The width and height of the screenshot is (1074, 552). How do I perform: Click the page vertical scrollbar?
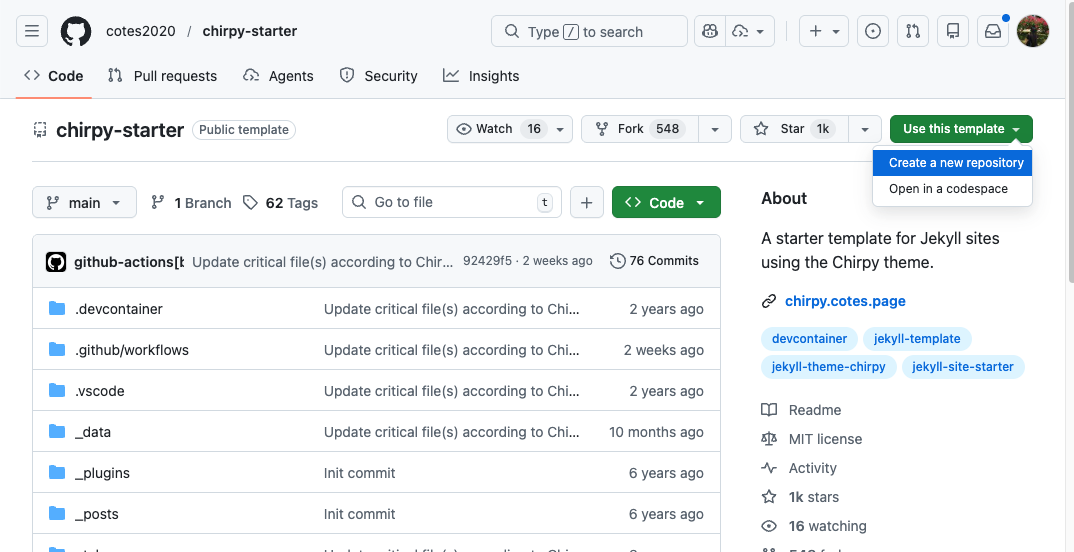click(1070, 144)
